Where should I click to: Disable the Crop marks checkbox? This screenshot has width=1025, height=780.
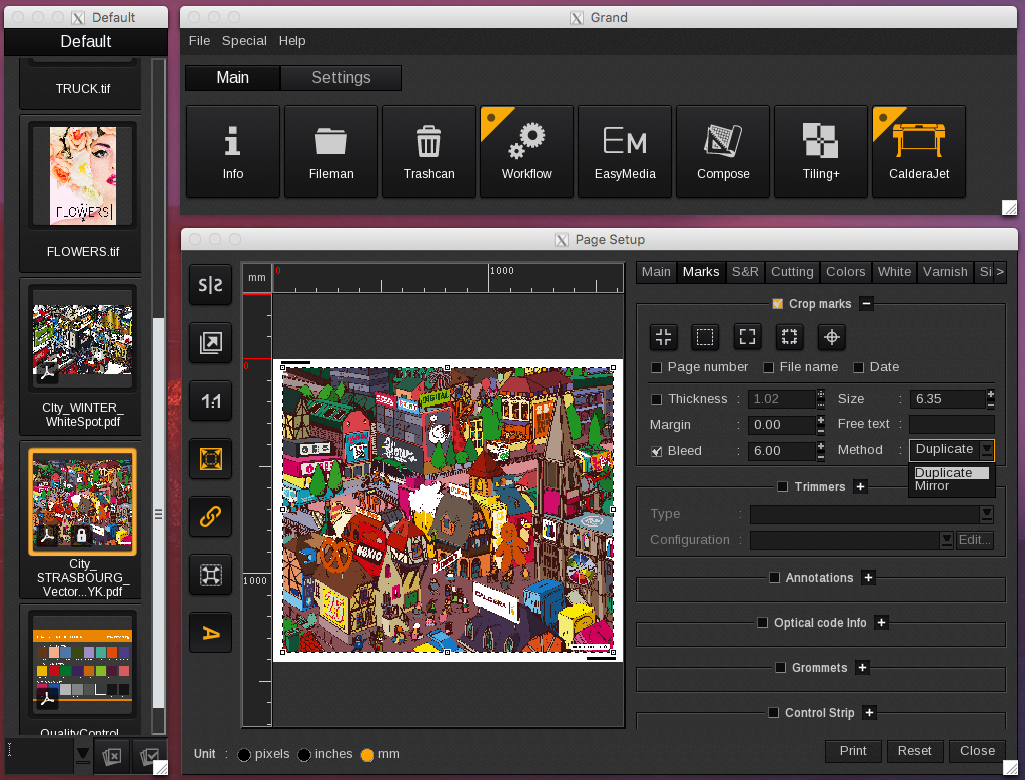click(x=777, y=303)
